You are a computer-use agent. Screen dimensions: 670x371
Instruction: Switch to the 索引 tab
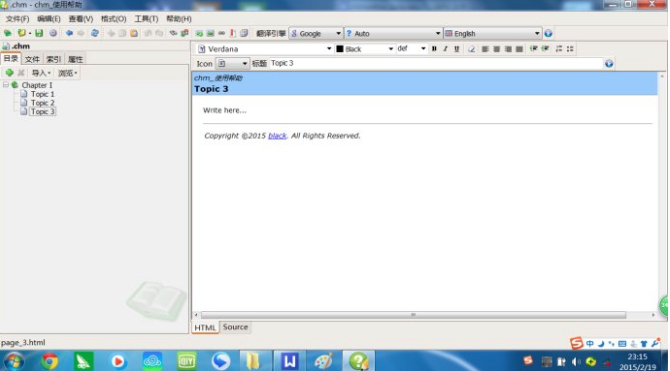53,59
